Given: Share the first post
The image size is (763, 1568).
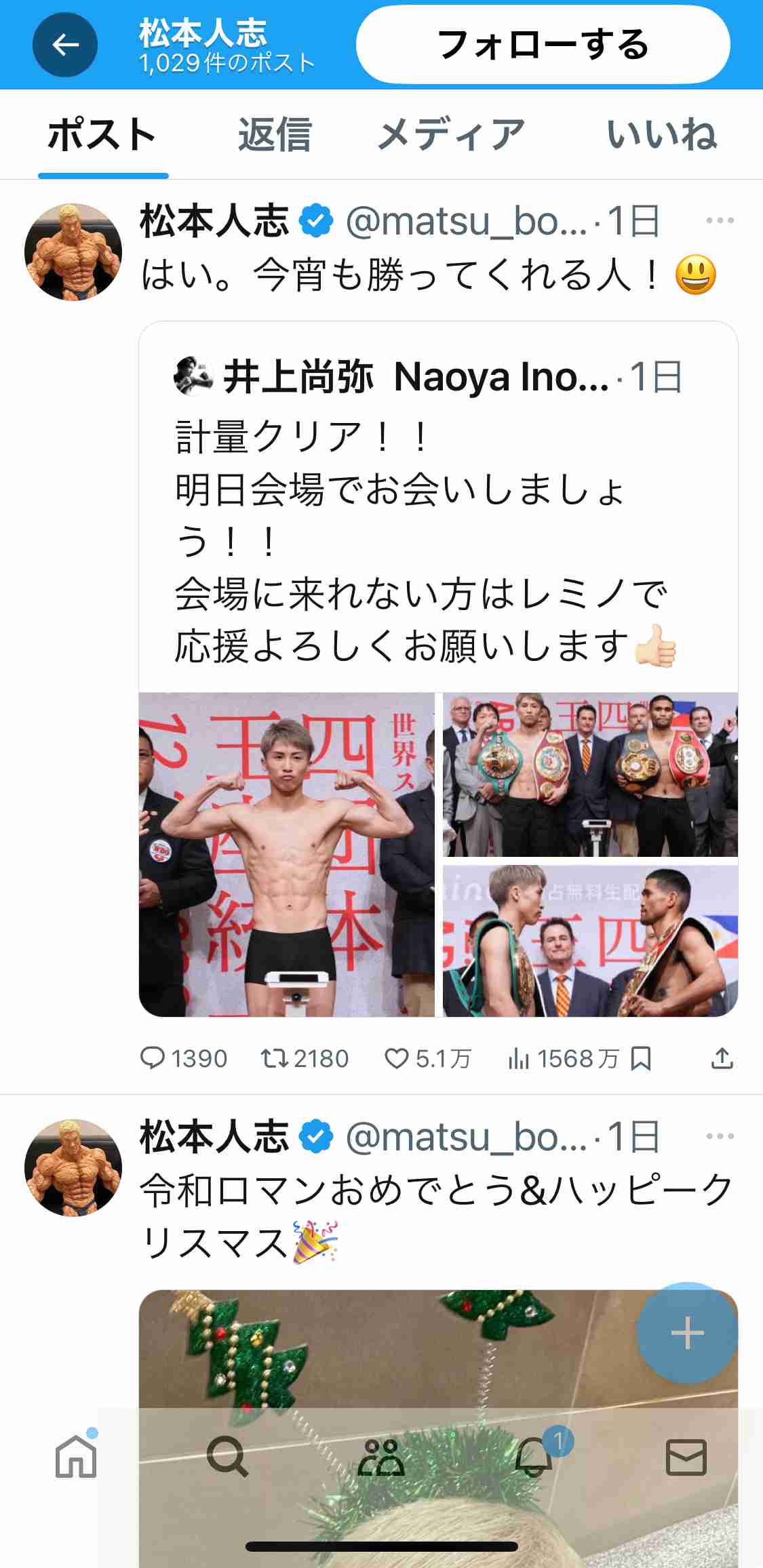Looking at the screenshot, I should point(722,1058).
